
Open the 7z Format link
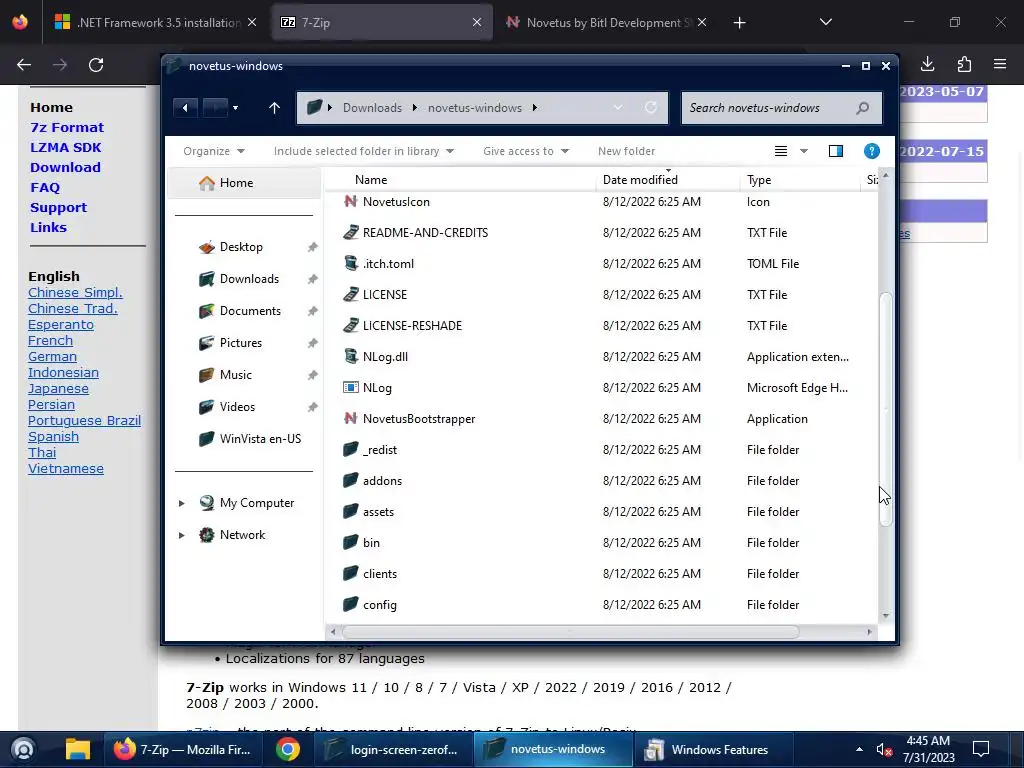[67, 127]
